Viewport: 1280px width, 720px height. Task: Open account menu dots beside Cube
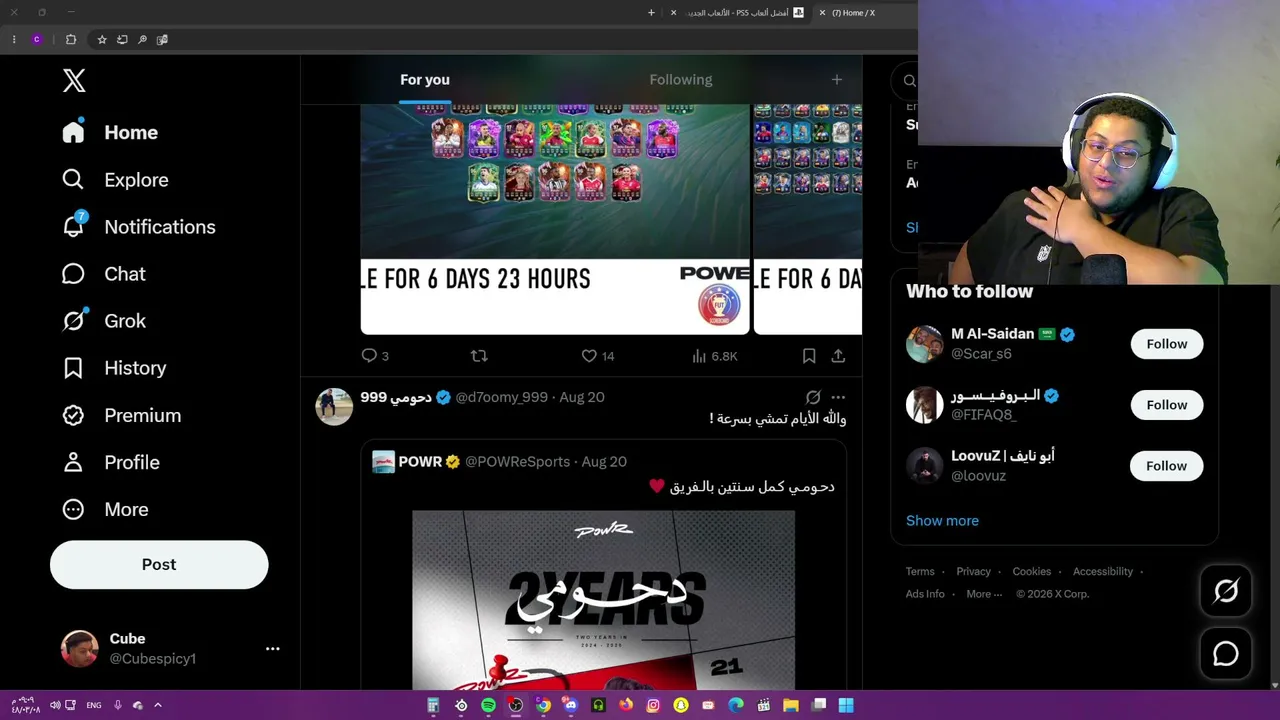(x=272, y=648)
